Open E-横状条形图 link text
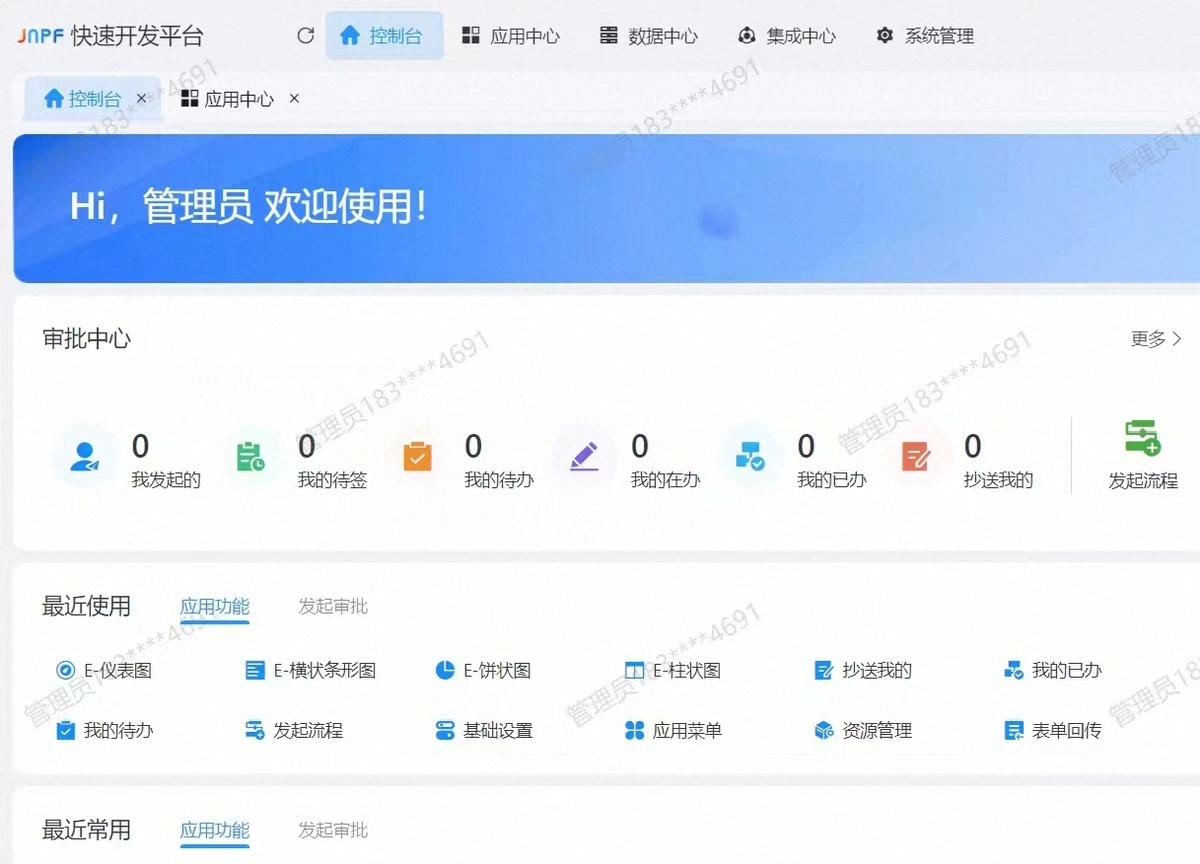Viewport: 1200px width, 864px height. pos(325,671)
